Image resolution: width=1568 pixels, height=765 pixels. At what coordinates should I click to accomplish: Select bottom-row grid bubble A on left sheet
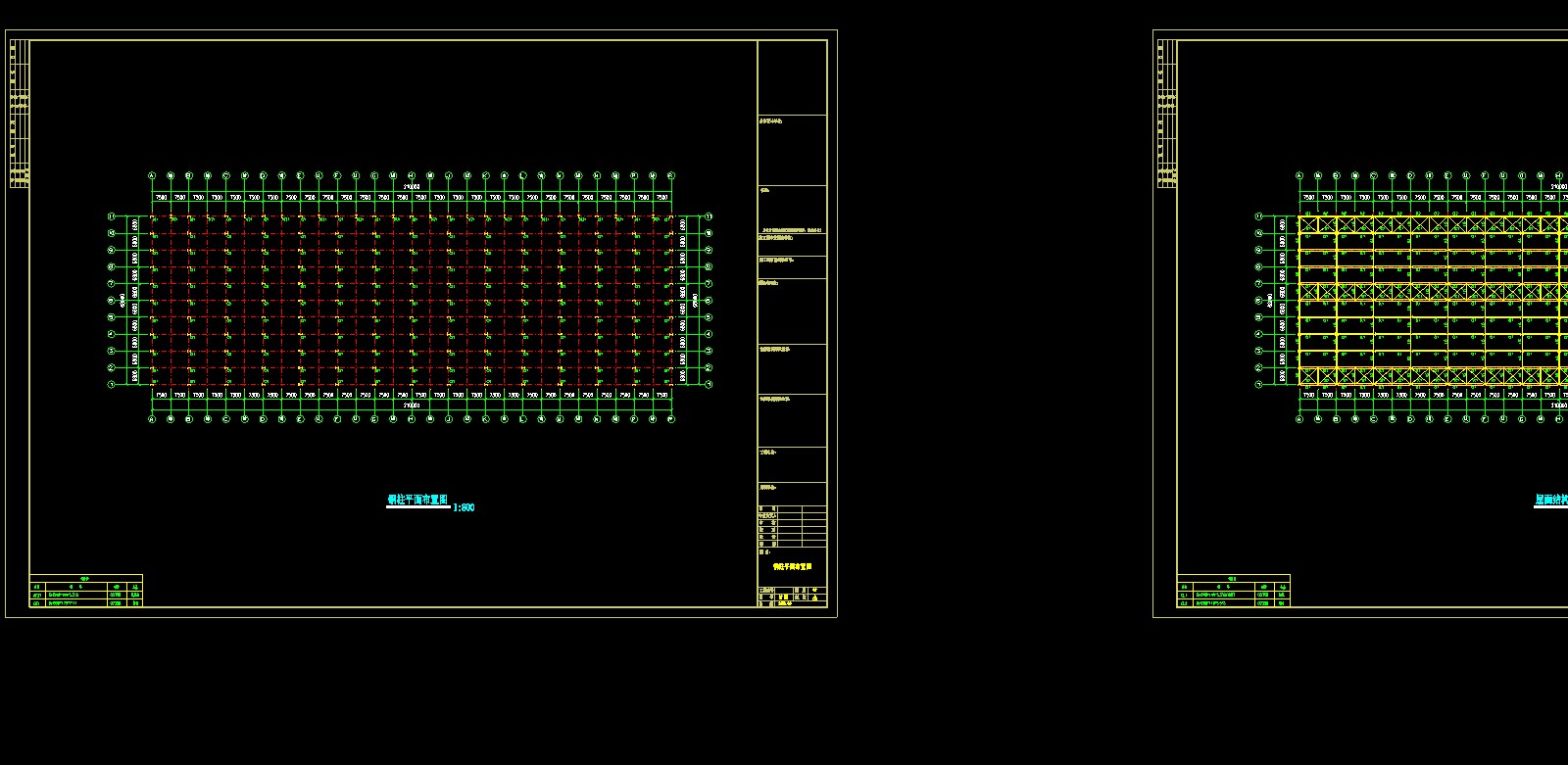point(152,419)
